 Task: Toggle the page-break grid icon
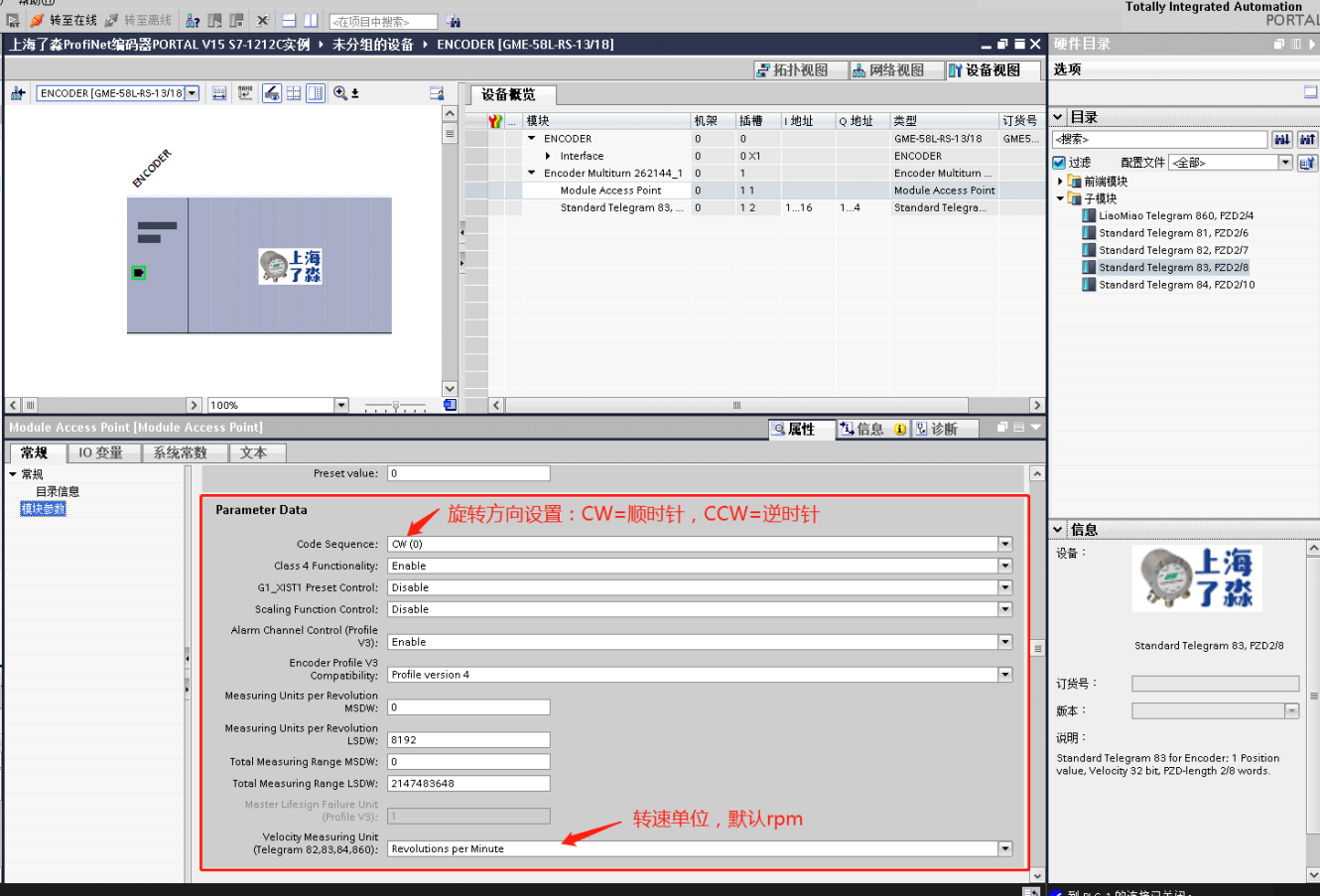[294, 93]
